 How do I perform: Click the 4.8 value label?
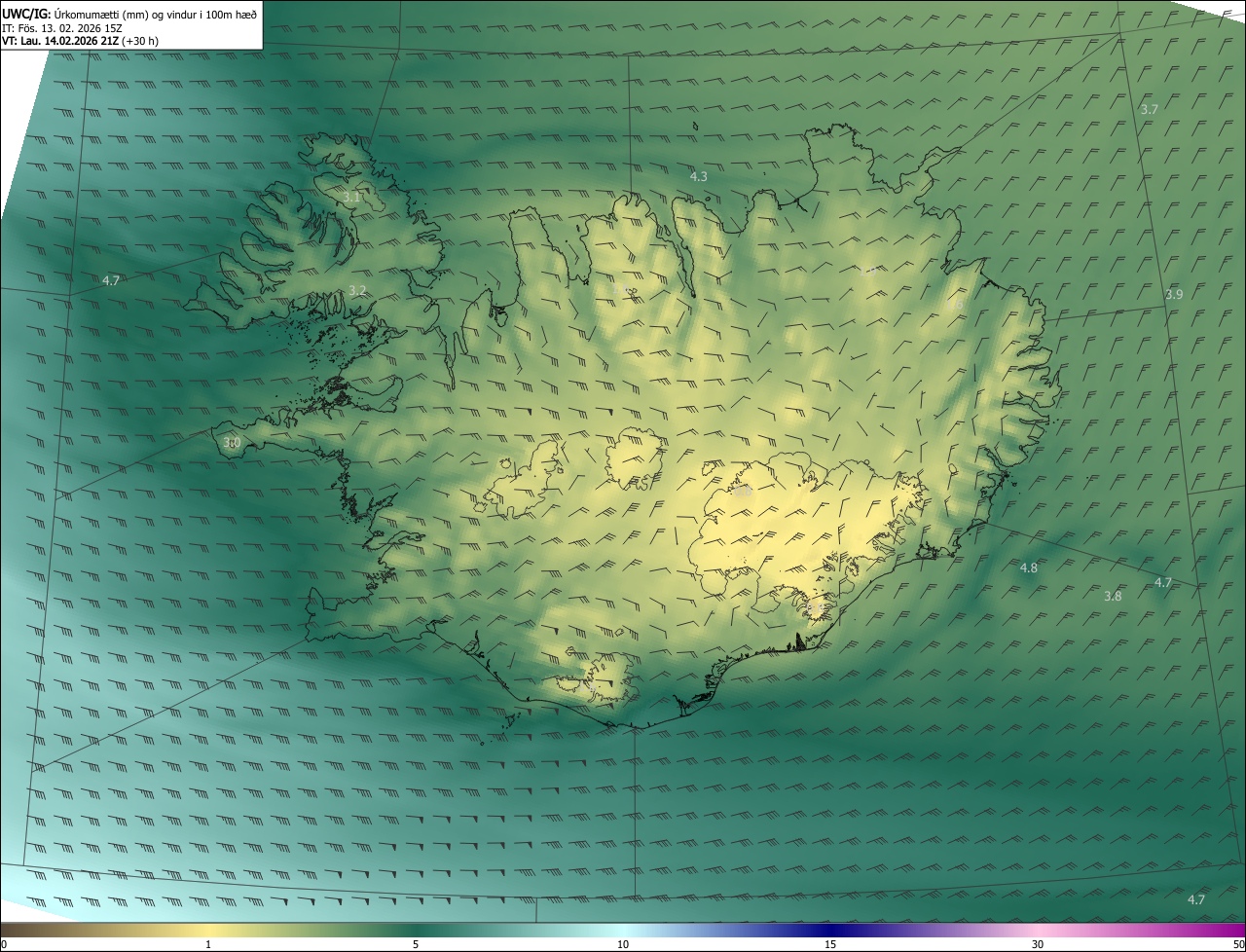[x=1028, y=568]
